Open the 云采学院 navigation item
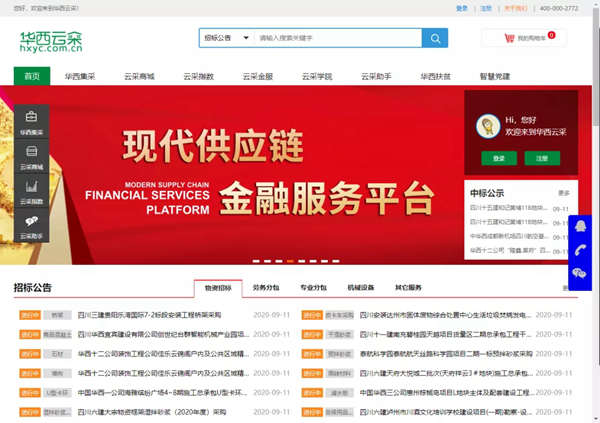 click(x=317, y=76)
